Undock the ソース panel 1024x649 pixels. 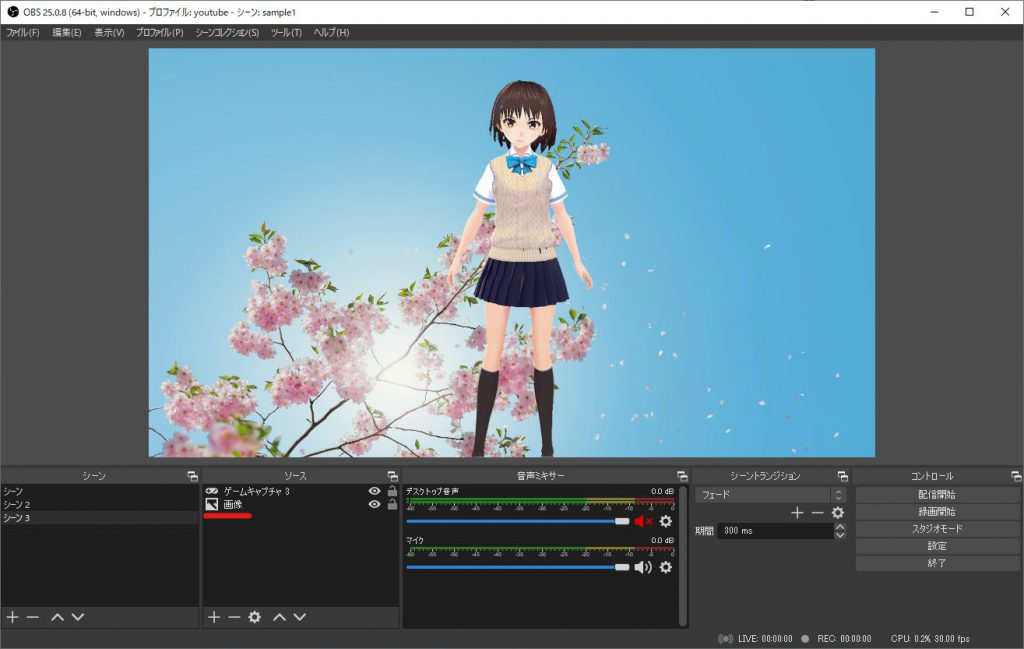click(x=392, y=476)
